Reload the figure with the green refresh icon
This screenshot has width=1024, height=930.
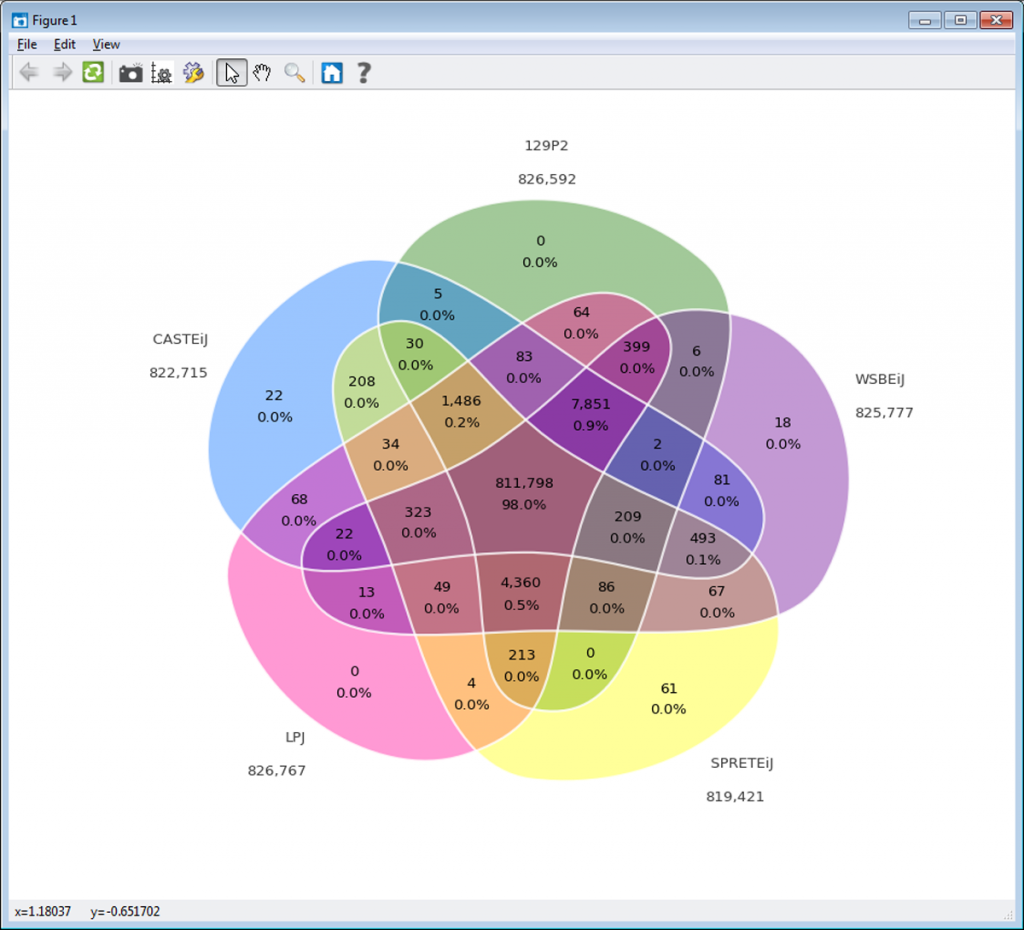pos(92,72)
